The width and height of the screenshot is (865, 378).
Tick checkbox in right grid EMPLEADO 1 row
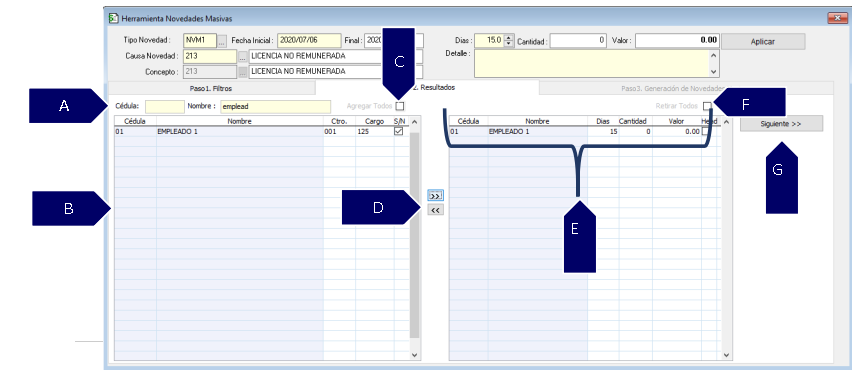point(706,132)
